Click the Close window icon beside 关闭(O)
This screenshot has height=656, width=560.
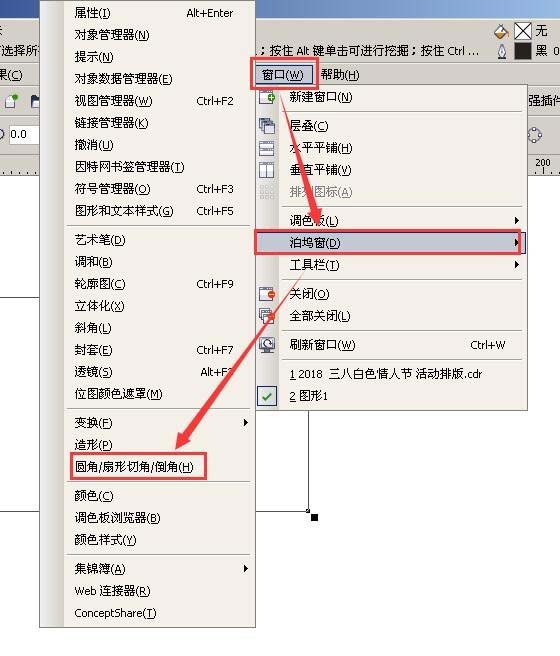coord(267,294)
